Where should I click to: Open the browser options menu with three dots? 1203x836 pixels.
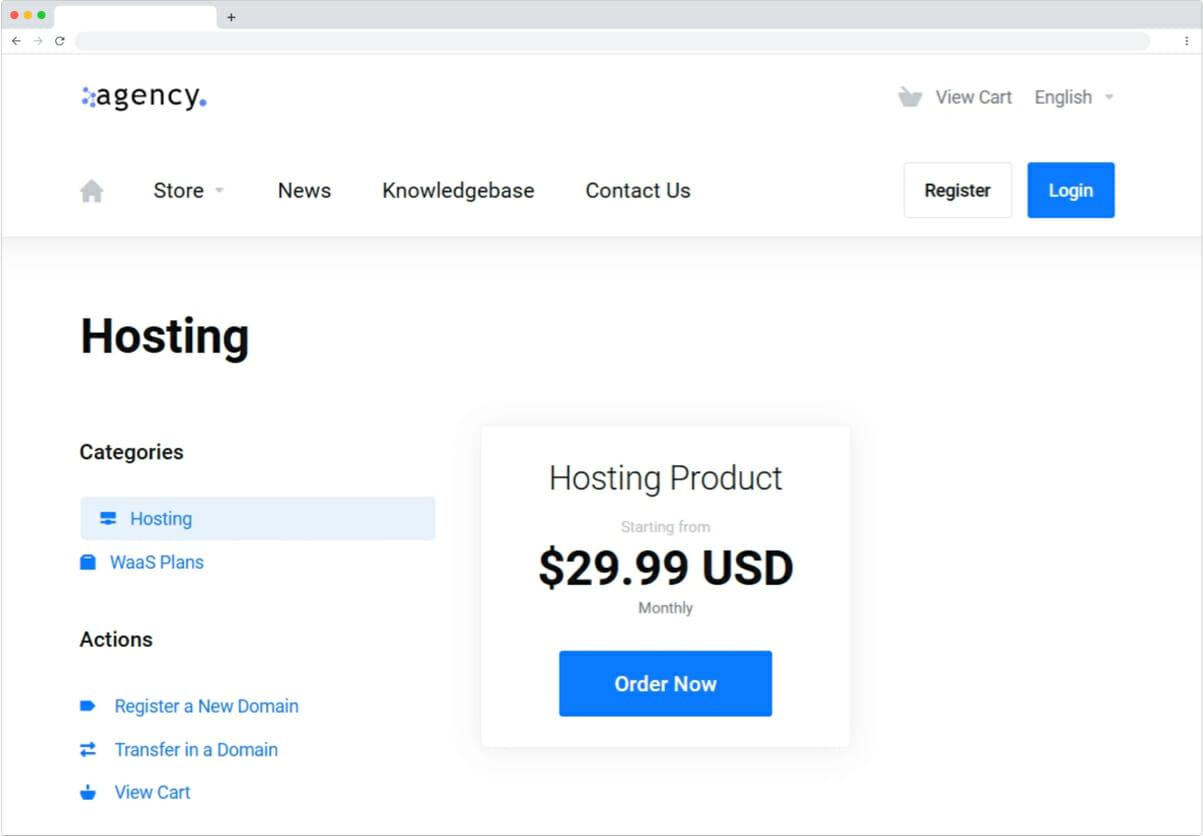[x=1186, y=41]
